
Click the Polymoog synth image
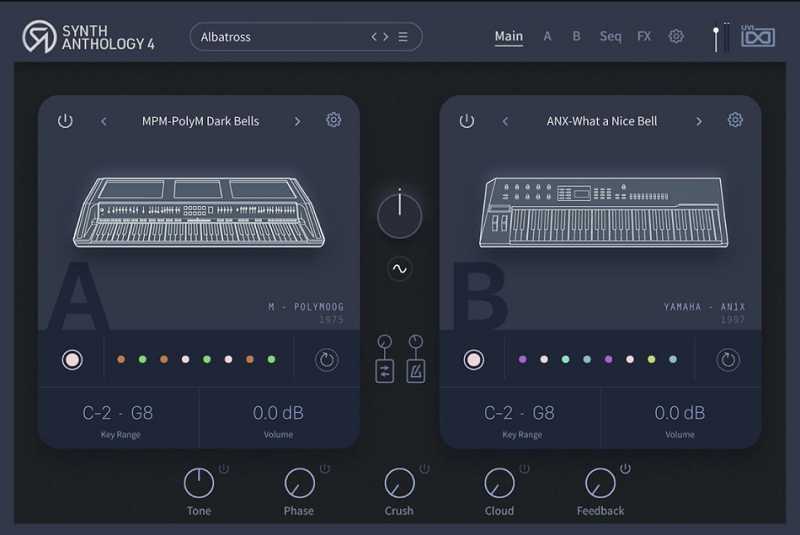point(199,212)
